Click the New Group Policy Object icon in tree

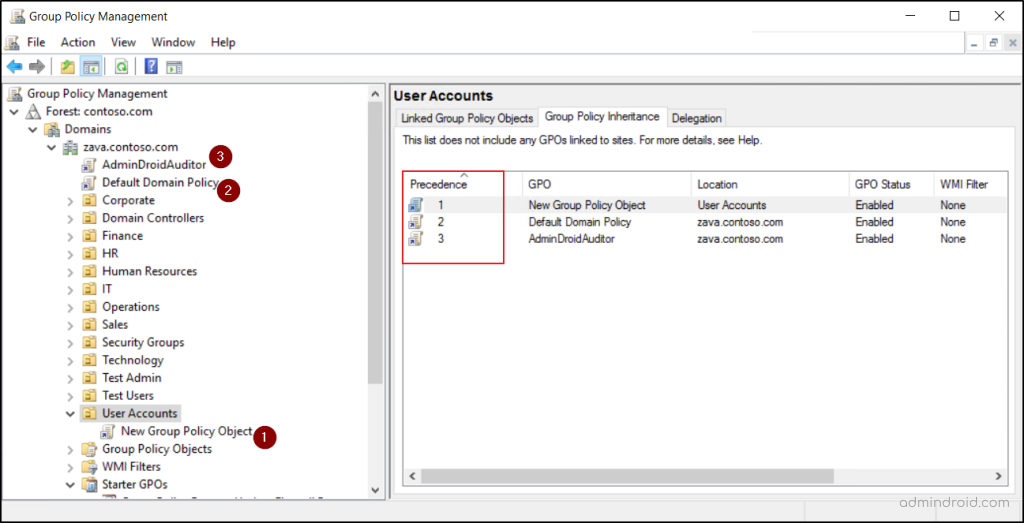[108, 432]
